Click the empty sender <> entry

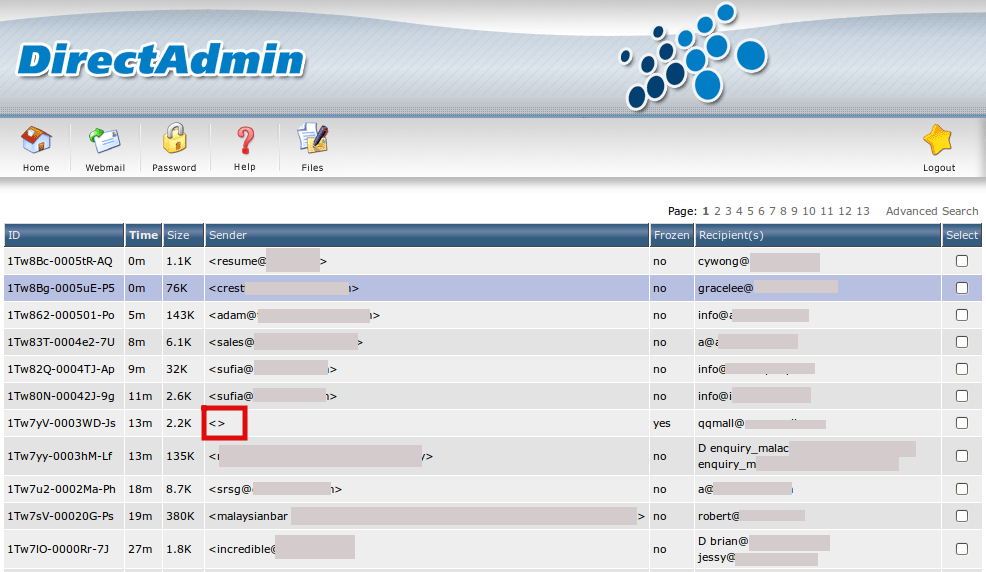217,423
